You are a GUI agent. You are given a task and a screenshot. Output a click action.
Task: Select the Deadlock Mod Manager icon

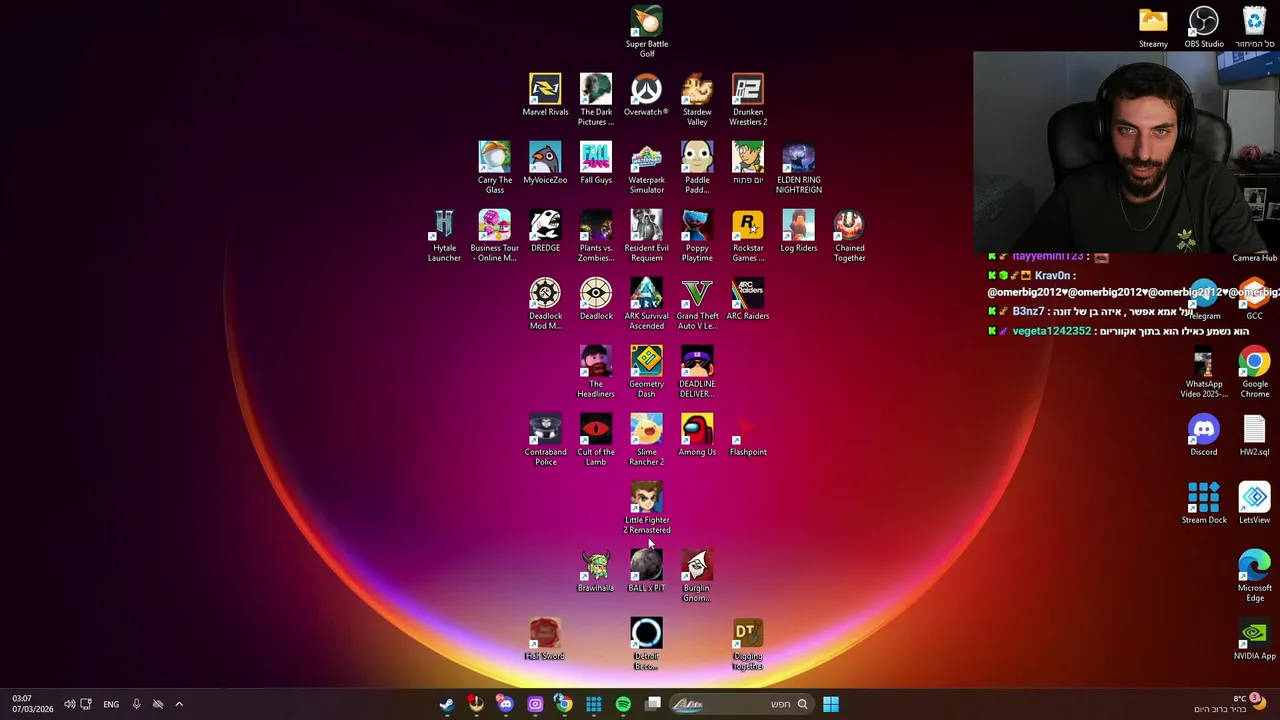click(545, 304)
